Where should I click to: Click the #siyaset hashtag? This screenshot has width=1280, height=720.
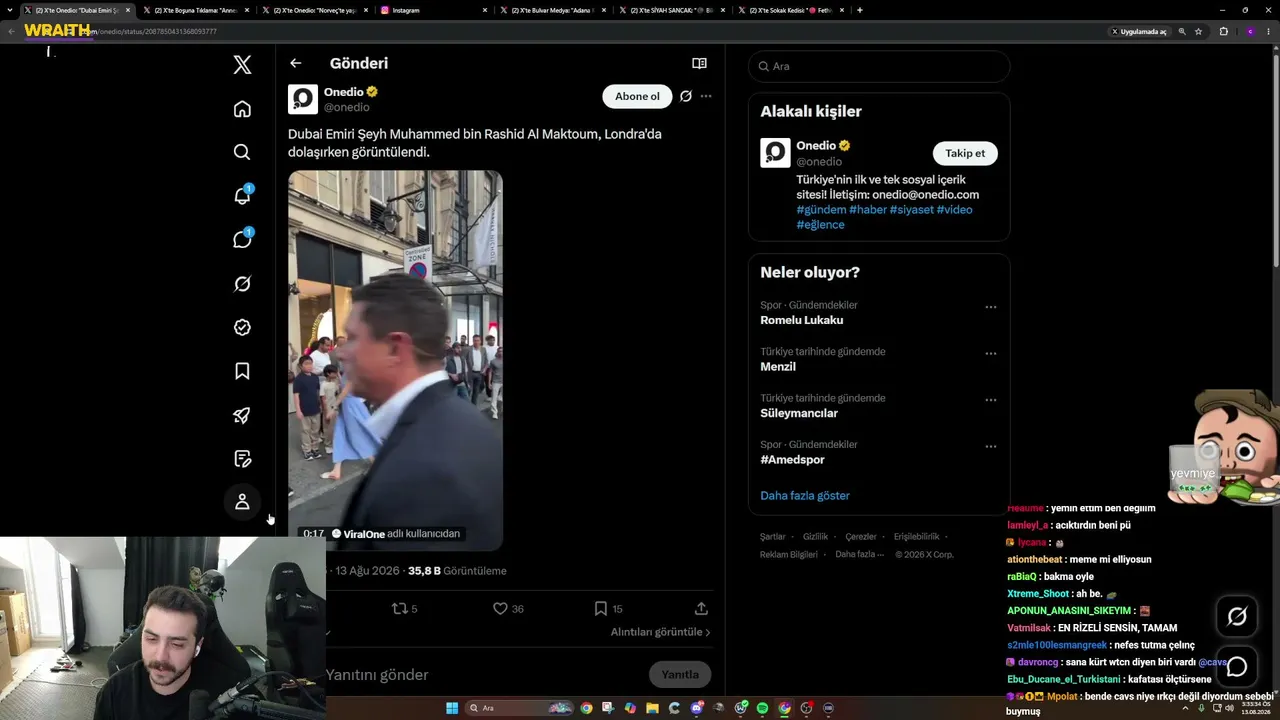click(911, 210)
